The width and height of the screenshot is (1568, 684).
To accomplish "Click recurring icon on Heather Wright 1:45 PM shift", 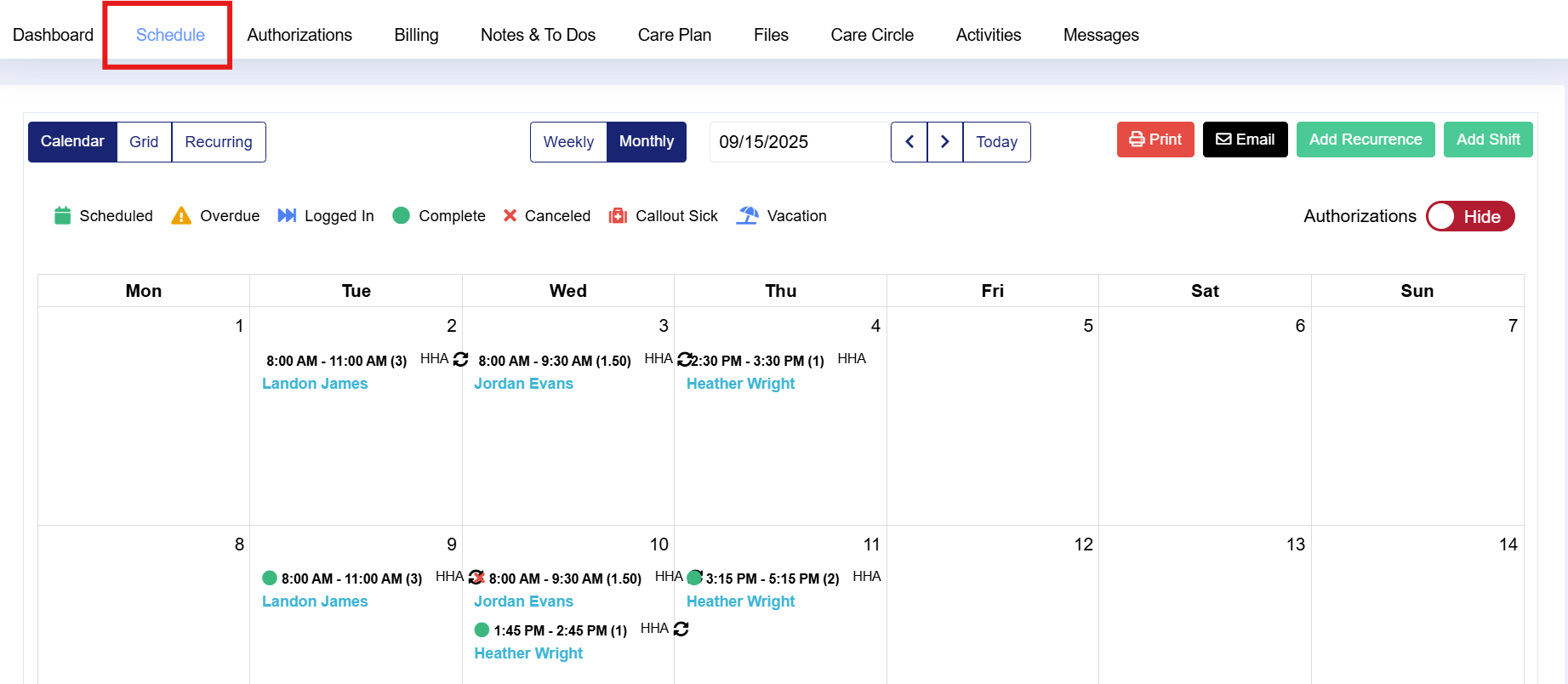I will click(x=681, y=629).
